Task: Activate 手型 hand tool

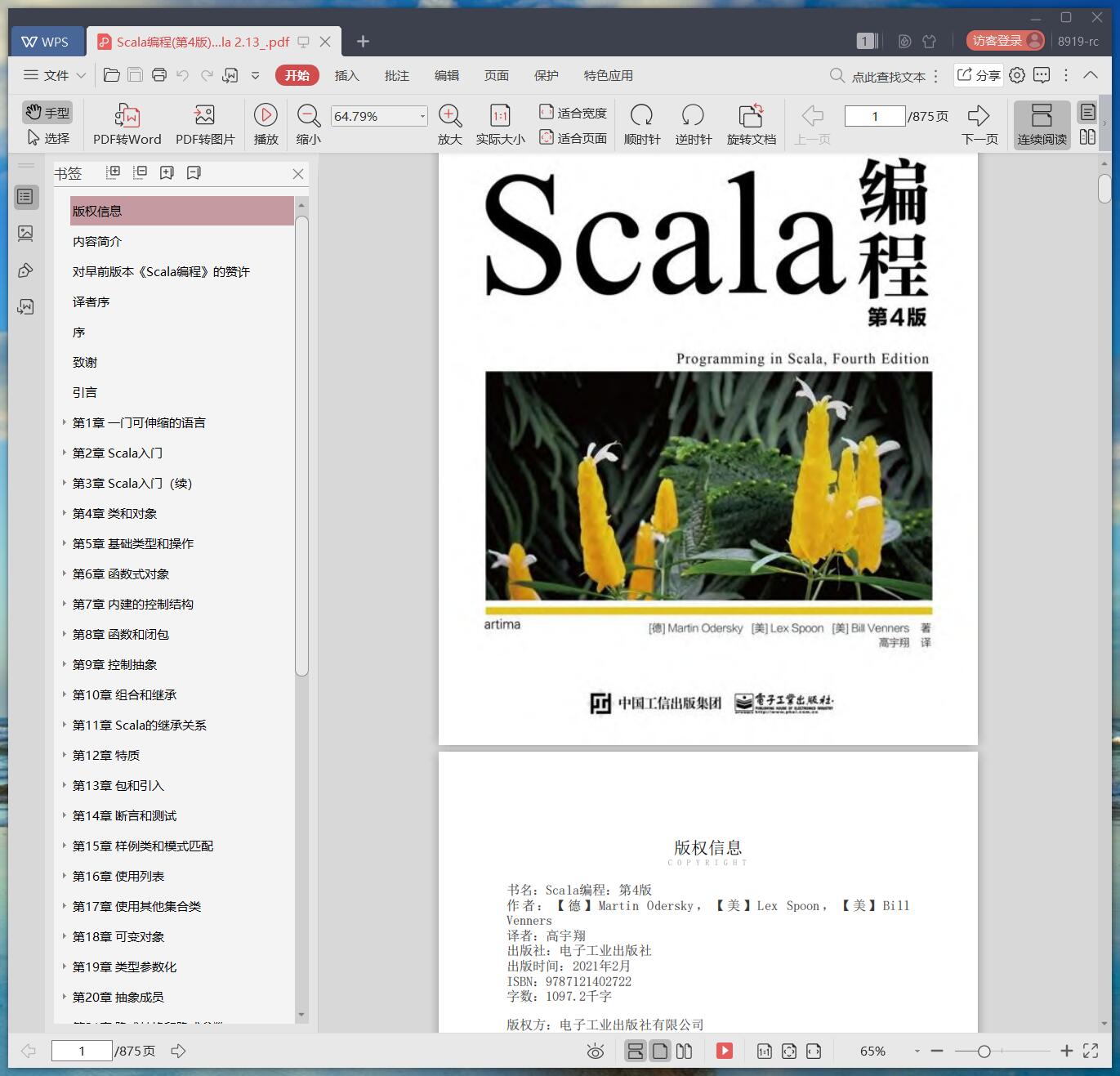Action: [47, 113]
